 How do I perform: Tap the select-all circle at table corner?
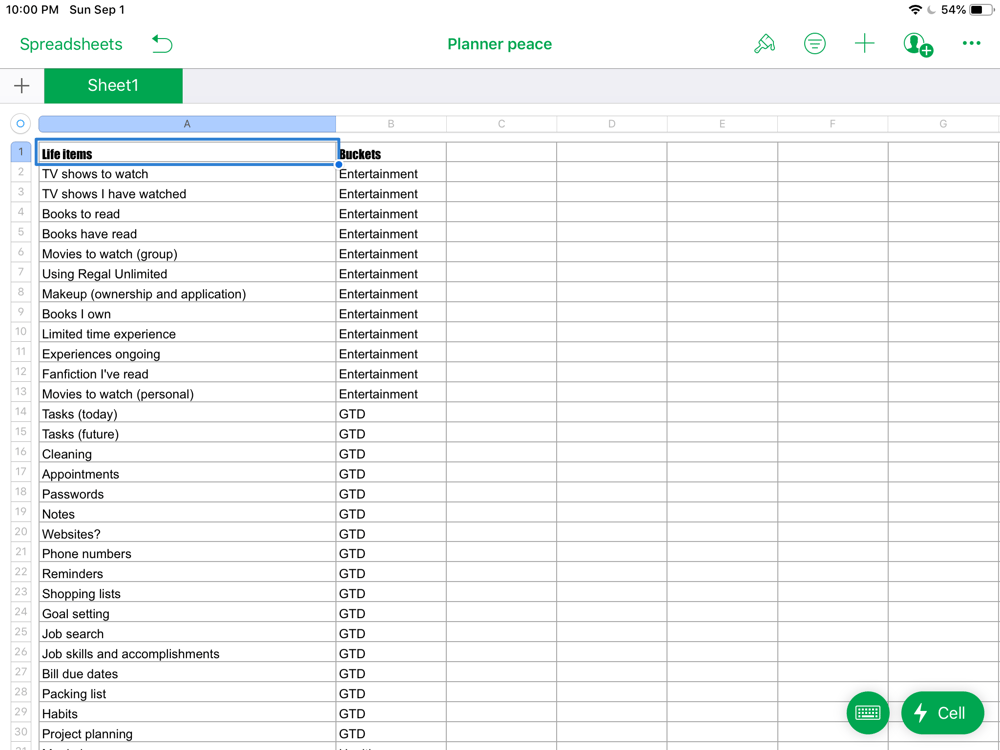20,124
